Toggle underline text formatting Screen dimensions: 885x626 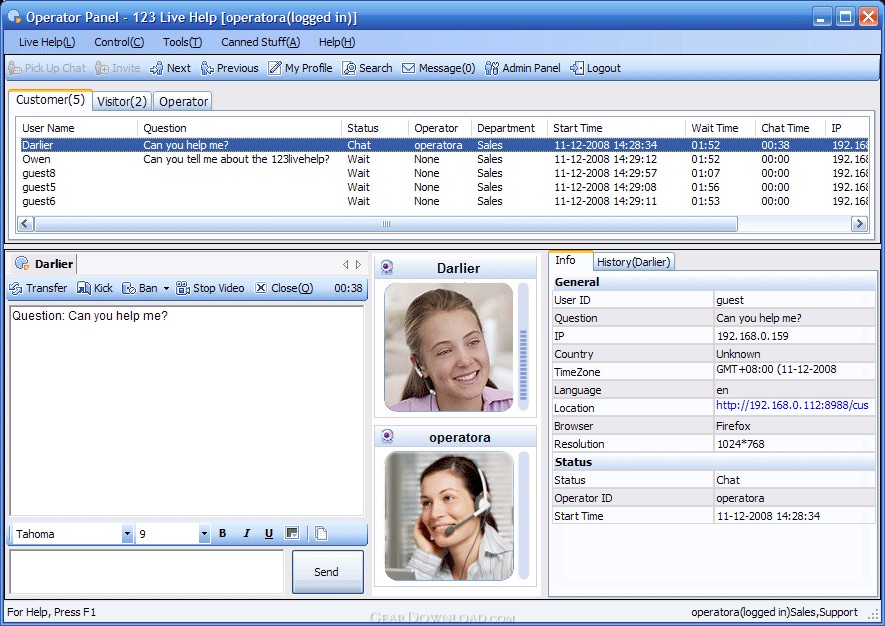point(269,534)
